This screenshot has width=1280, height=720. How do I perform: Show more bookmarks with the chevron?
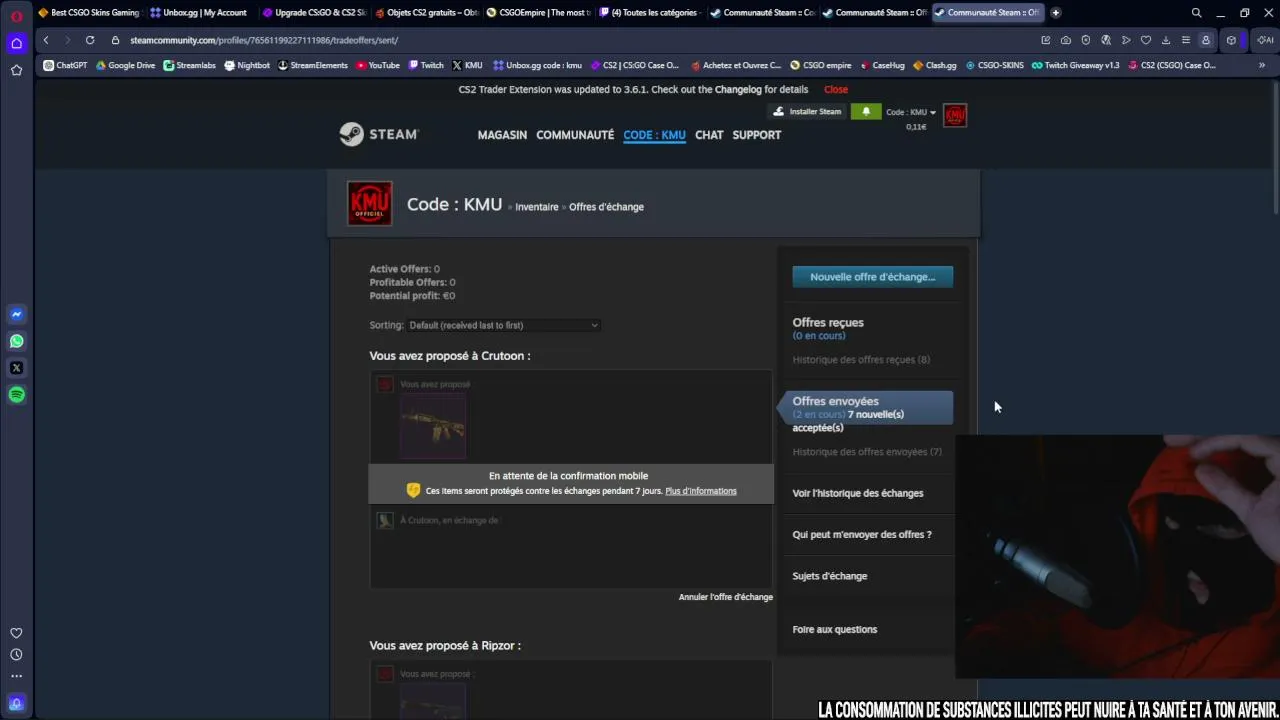[1262, 65]
